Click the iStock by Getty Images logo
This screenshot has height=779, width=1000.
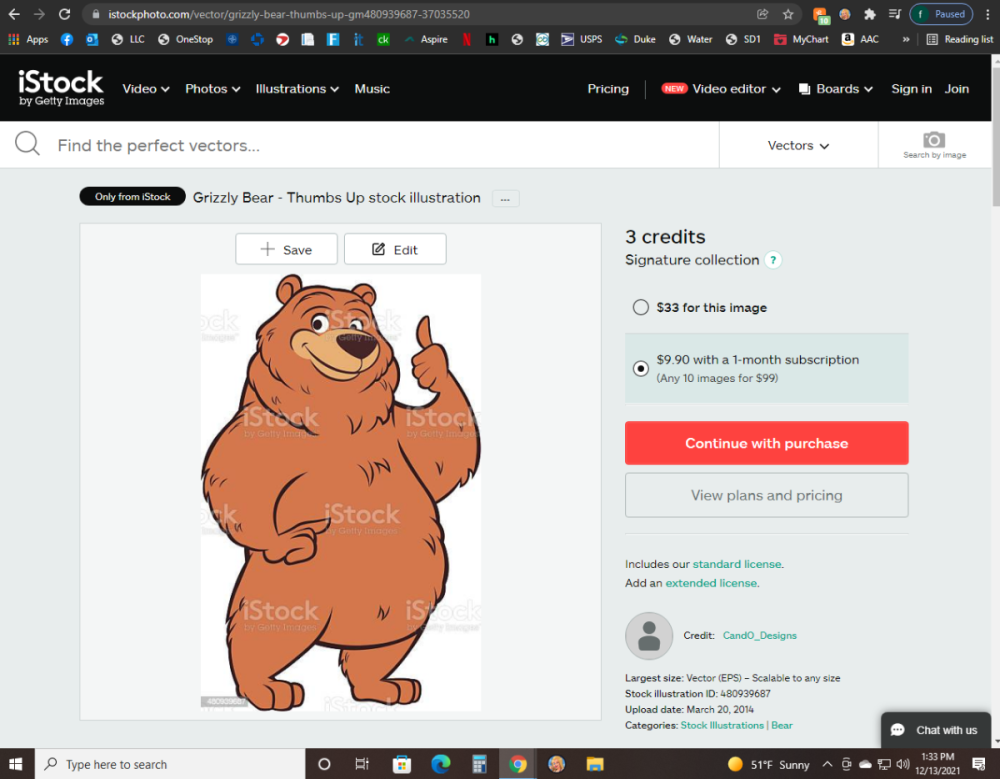coord(61,88)
